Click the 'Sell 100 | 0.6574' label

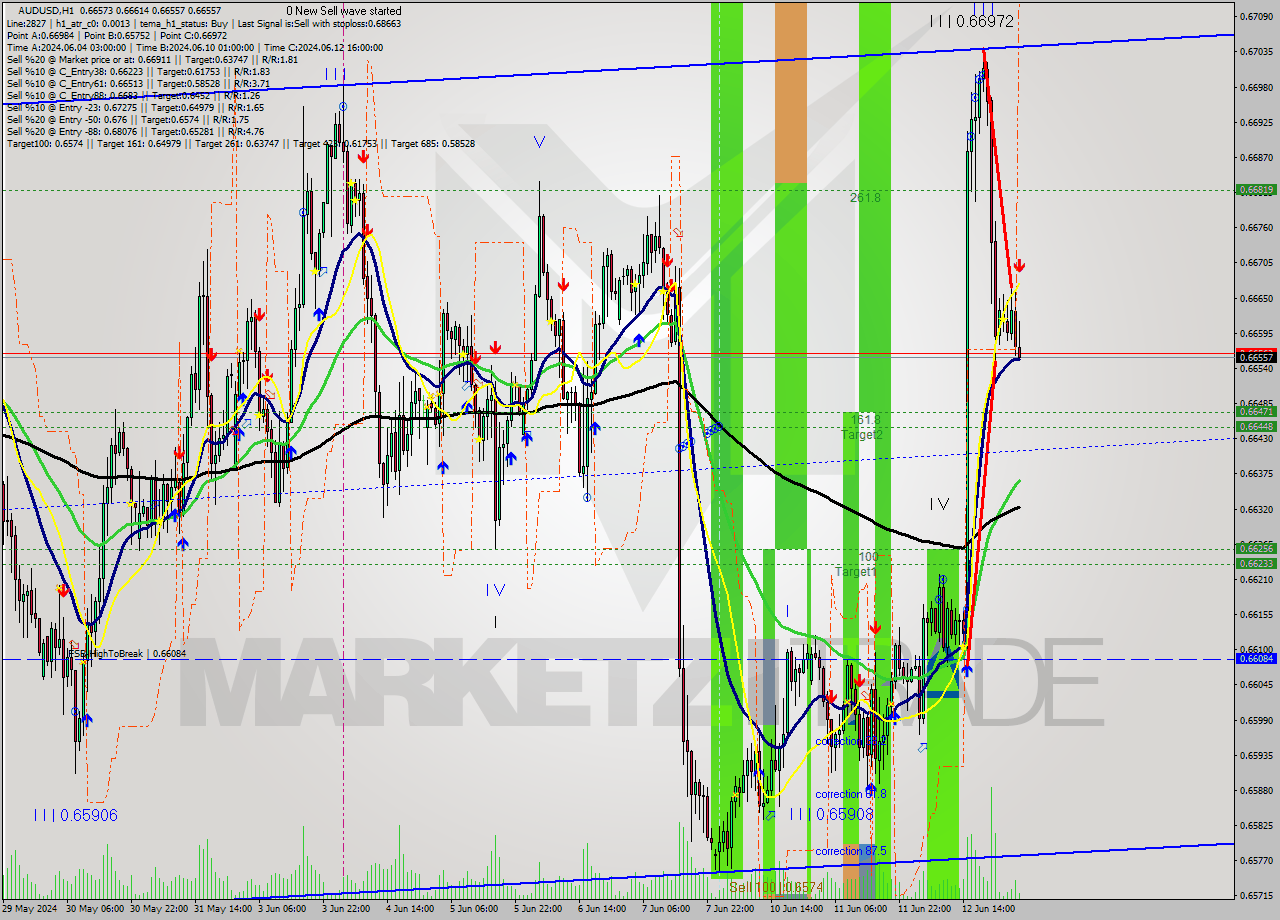tap(775, 887)
